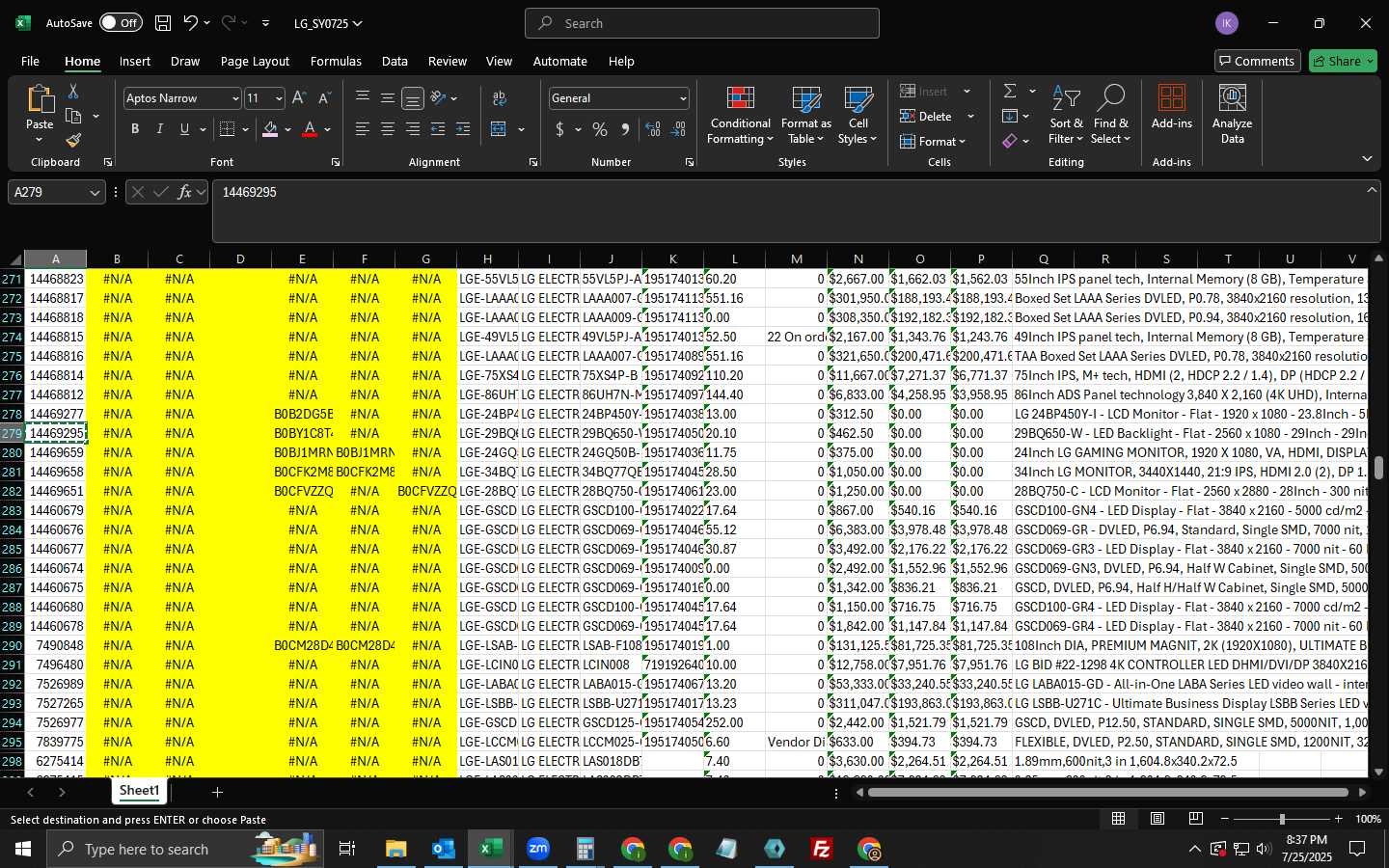Click Increase Decimal icon
Image resolution: width=1389 pixels, height=868 pixels.
[x=653, y=129]
